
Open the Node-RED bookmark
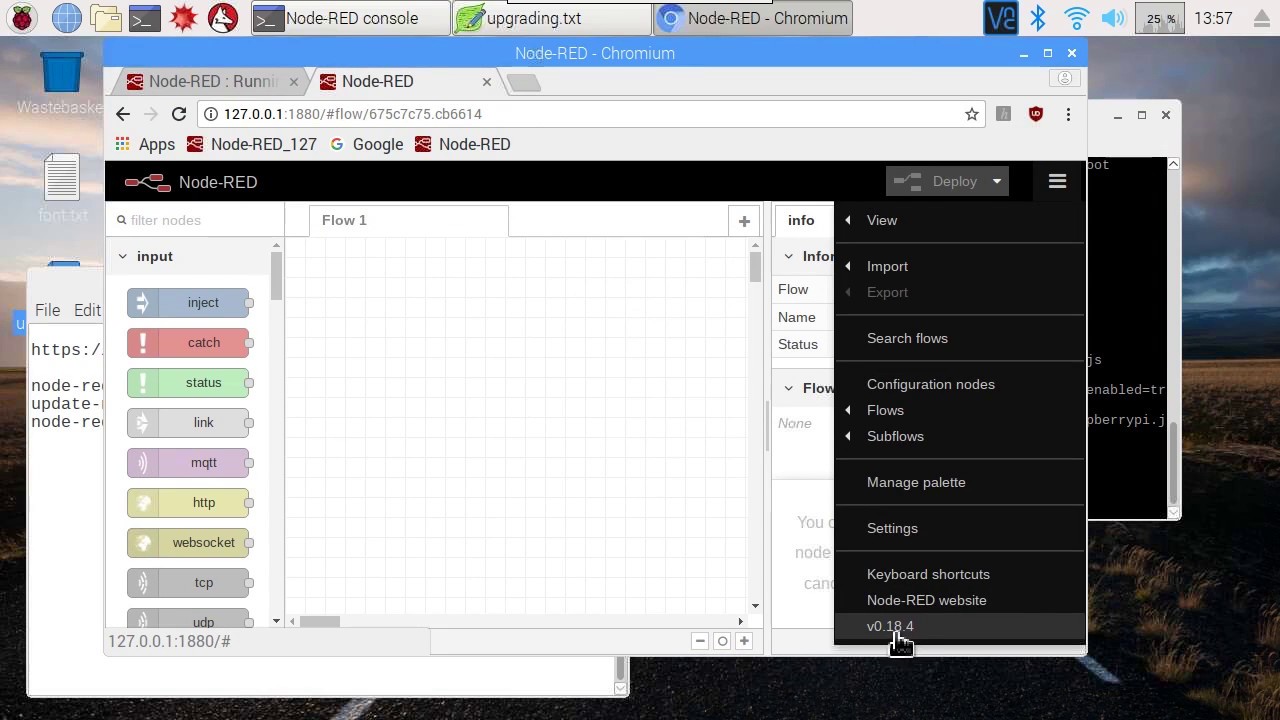coord(463,144)
